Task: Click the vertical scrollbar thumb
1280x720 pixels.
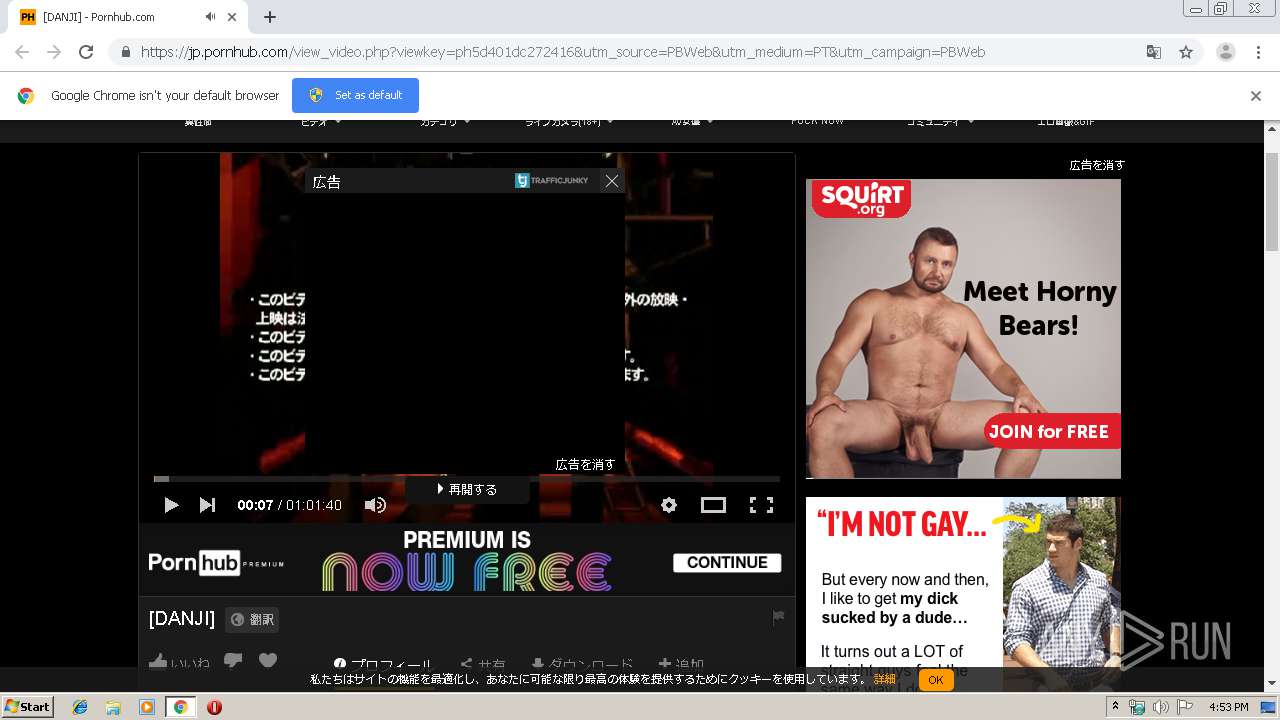Action: click(x=1272, y=200)
